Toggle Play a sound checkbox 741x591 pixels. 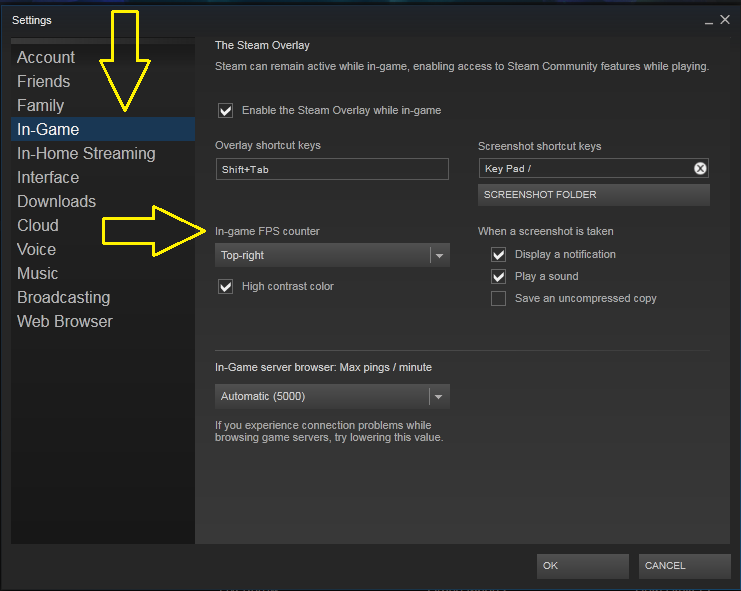click(x=498, y=277)
